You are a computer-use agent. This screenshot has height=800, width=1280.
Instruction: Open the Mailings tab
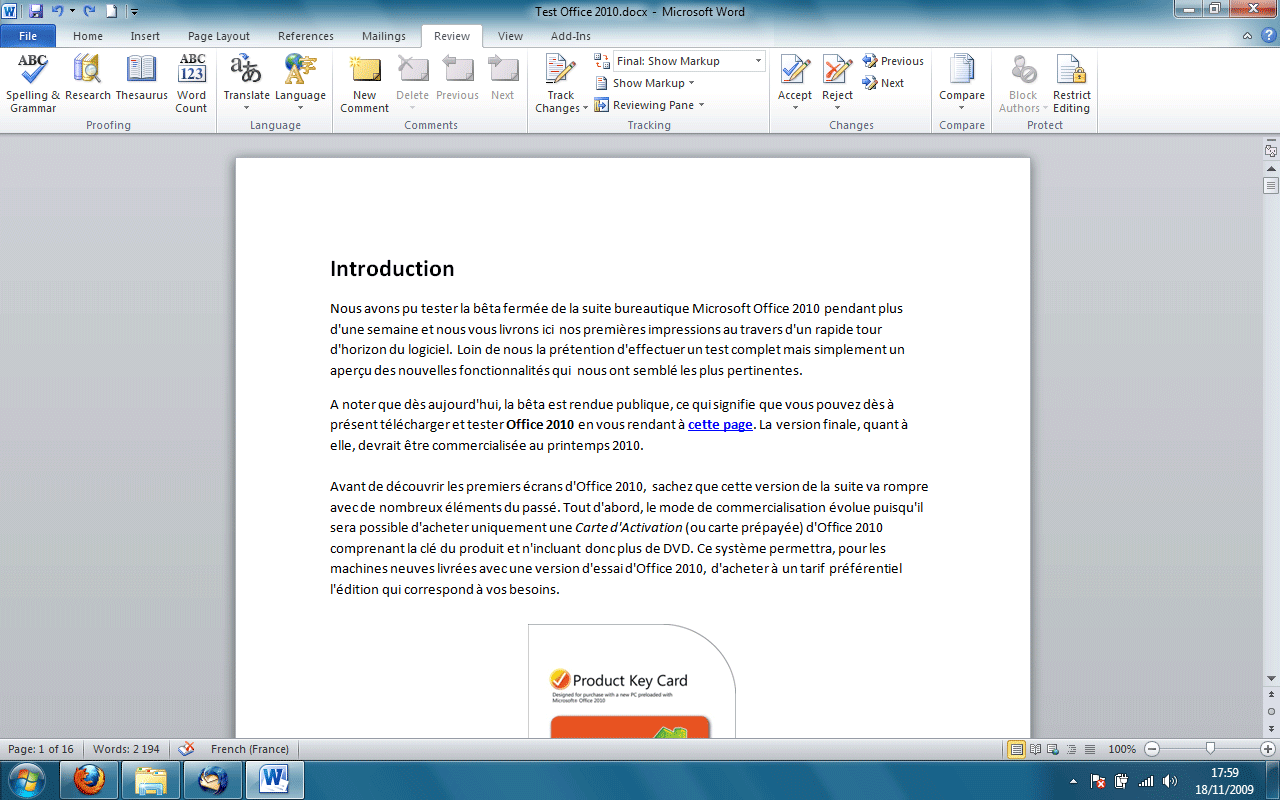[384, 36]
